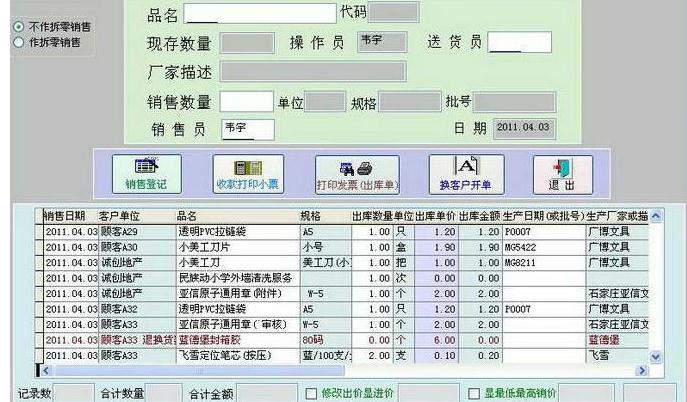Viewport: 687px width, 402px height.
Task: Click the 出库单价 column header
Action: pos(436,216)
